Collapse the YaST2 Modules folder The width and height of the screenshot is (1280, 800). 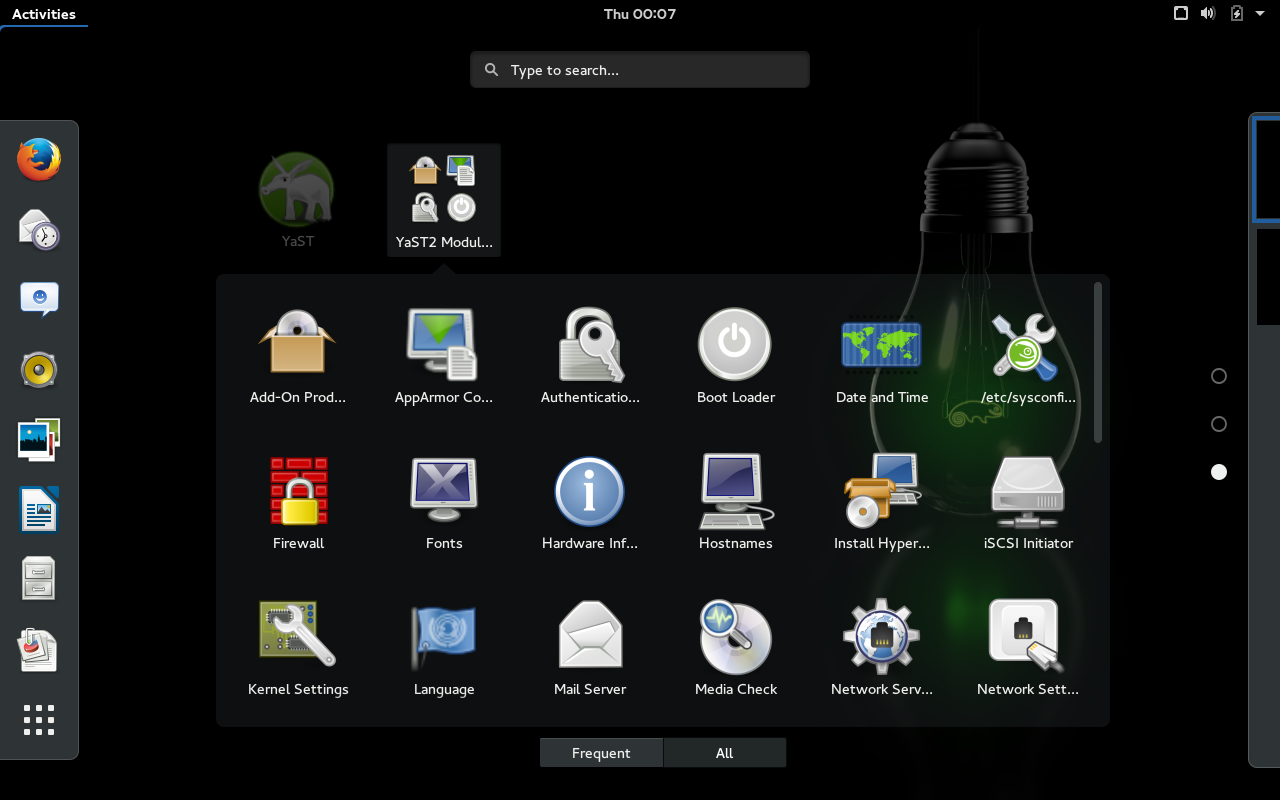tap(444, 200)
